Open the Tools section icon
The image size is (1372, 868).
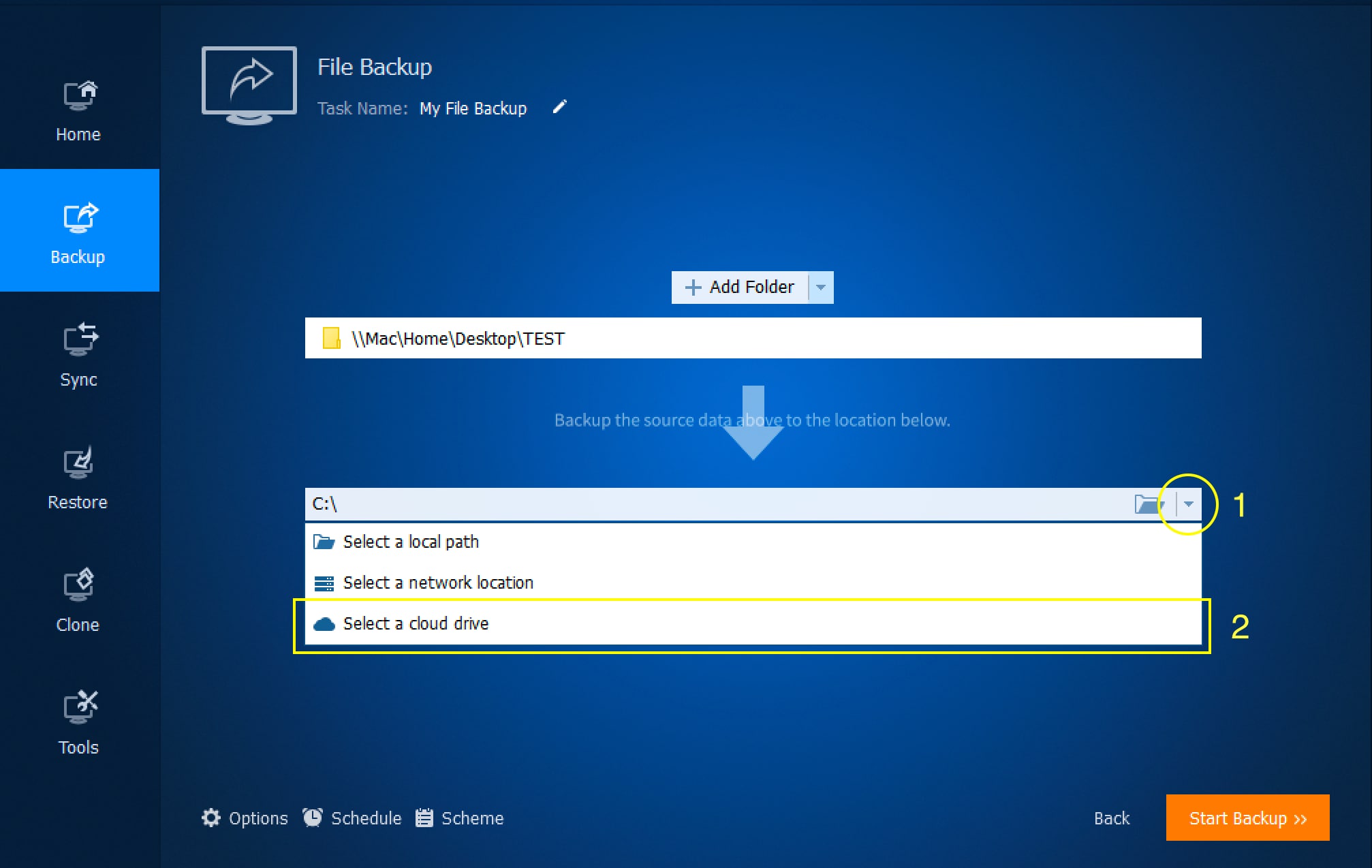[x=78, y=709]
